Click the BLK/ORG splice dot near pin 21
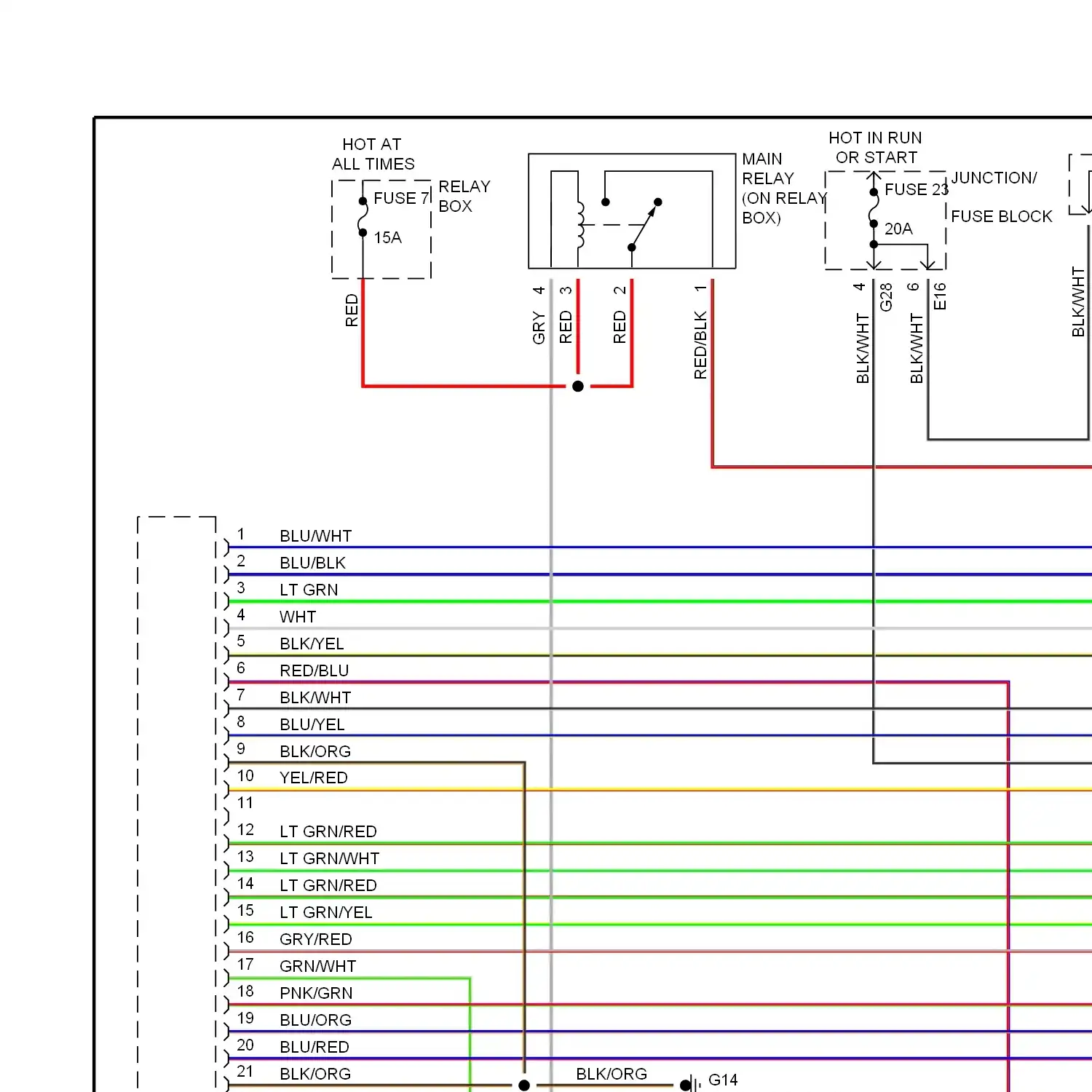The image size is (1092, 1092). [524, 1085]
